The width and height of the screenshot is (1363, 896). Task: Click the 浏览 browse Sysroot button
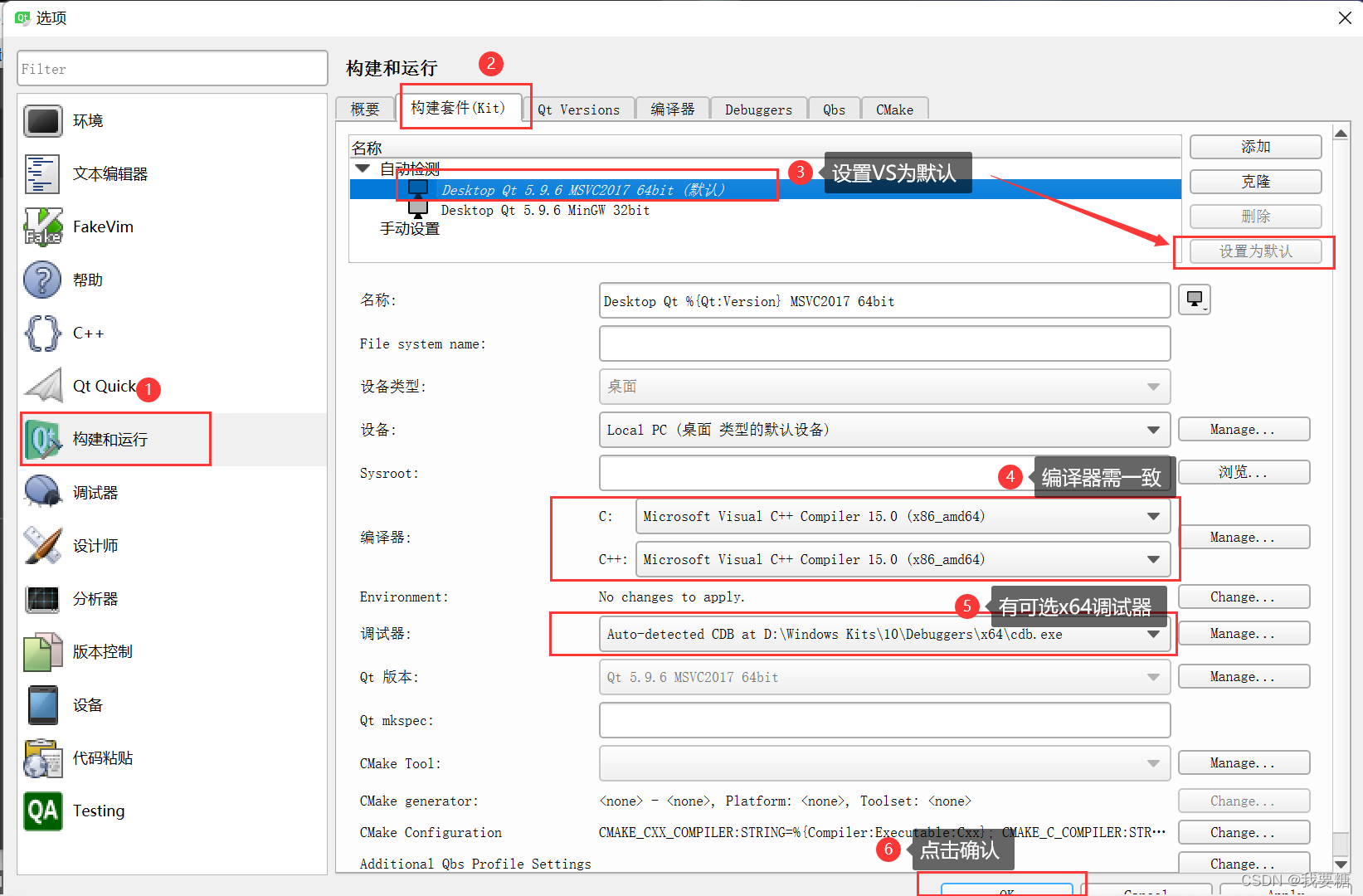coord(1244,473)
